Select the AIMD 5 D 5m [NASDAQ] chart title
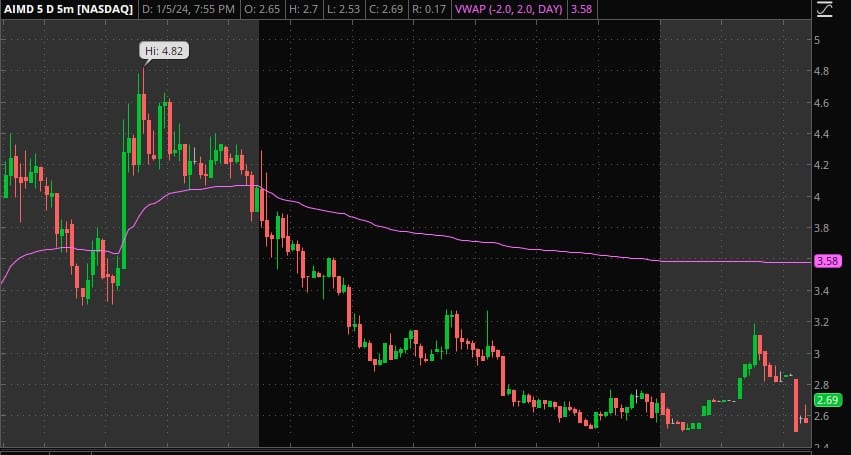Screen dimensions: 851x455 [x=68, y=9]
